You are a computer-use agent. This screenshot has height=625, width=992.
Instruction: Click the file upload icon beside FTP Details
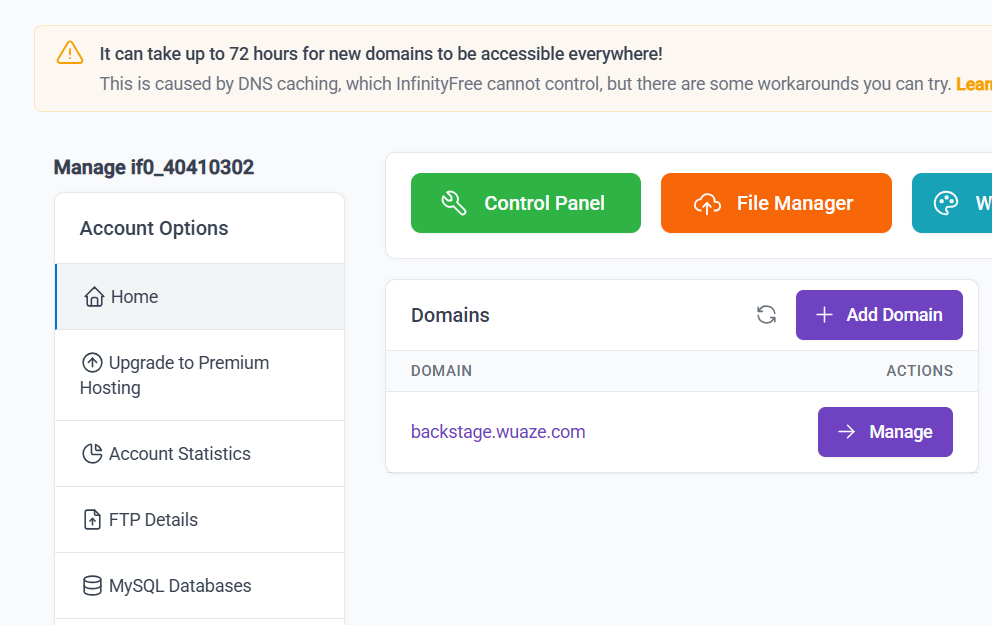(x=92, y=520)
